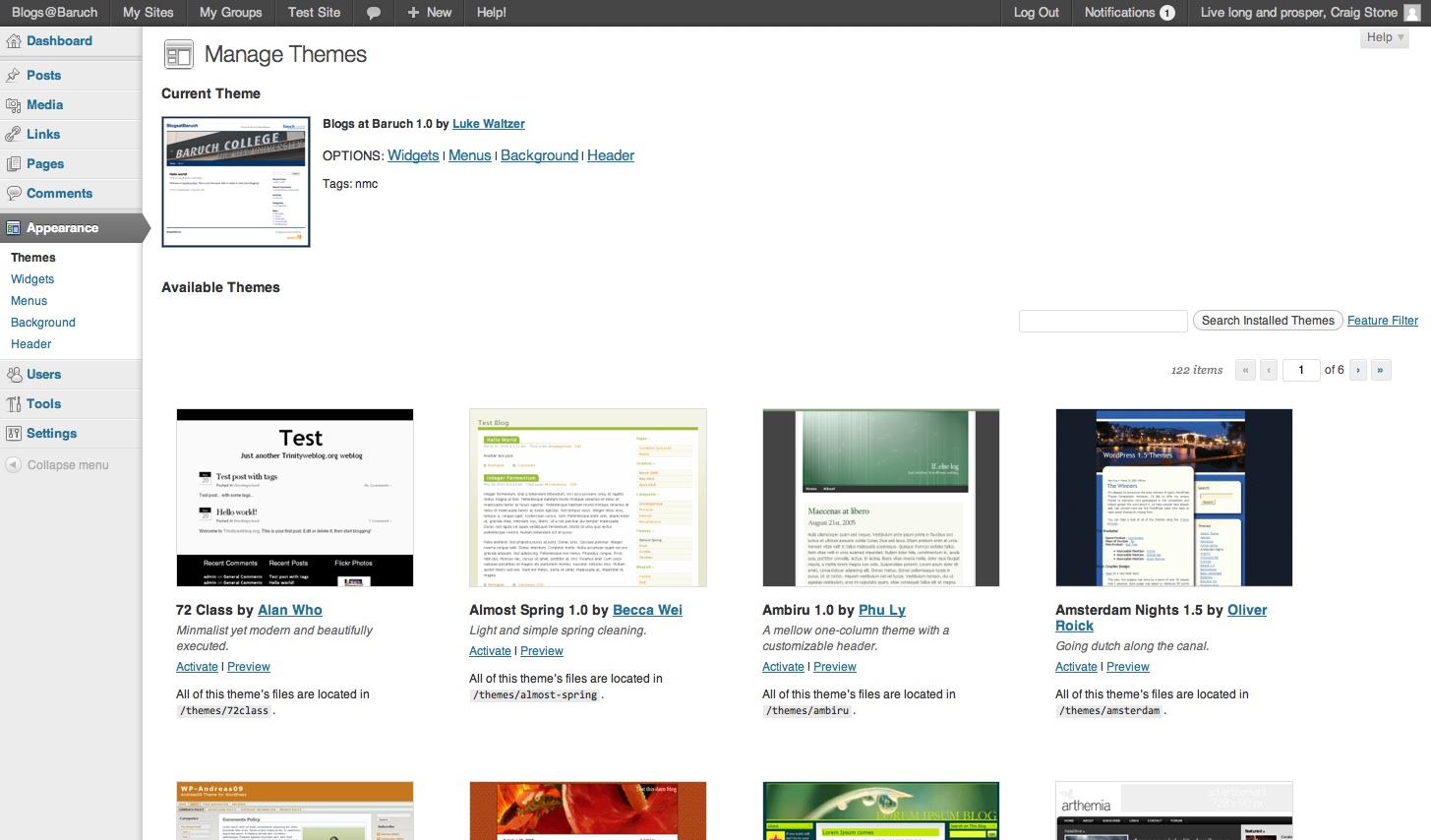Click the Comments speech bubble sidebar icon
The height and width of the screenshot is (840, 1431).
click(x=13, y=193)
